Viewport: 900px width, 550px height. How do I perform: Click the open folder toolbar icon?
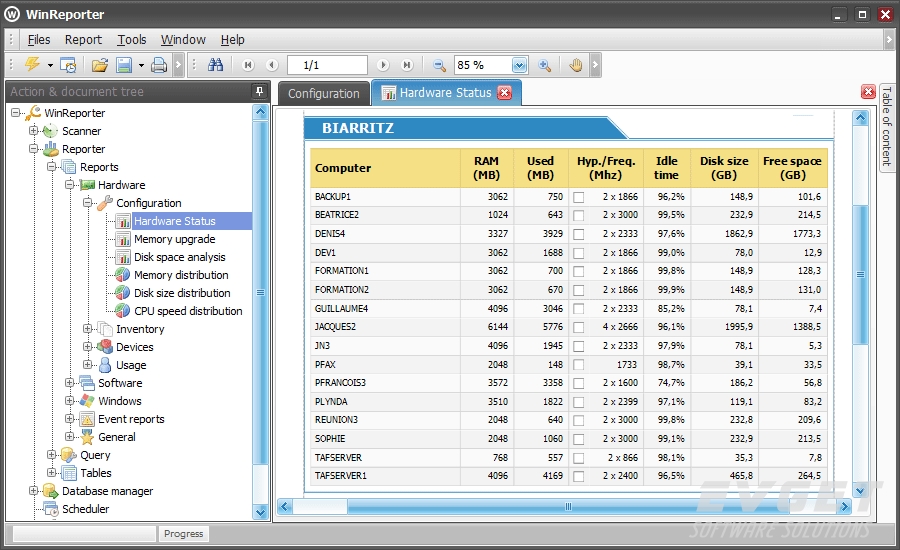tap(100, 65)
